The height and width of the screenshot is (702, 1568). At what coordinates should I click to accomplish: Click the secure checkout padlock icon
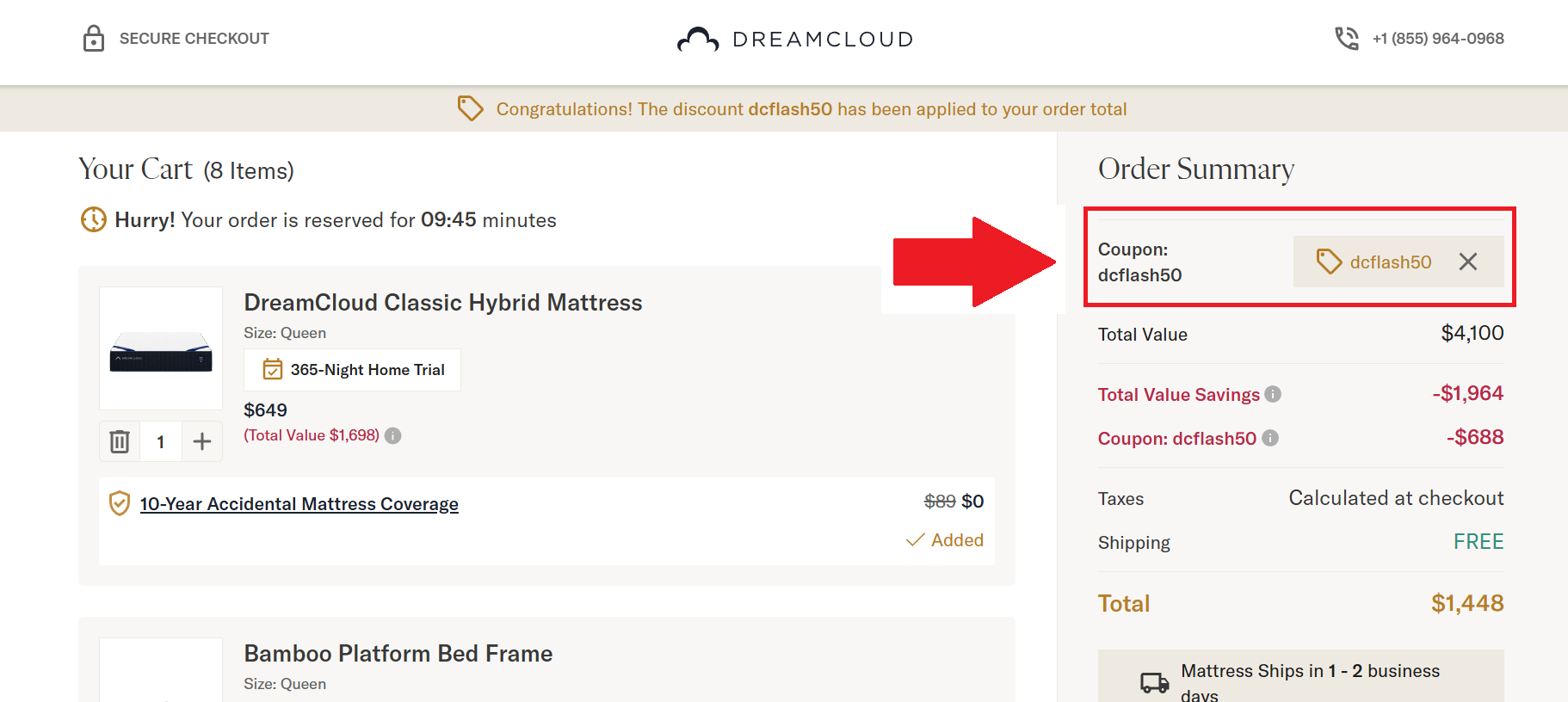pos(94,39)
